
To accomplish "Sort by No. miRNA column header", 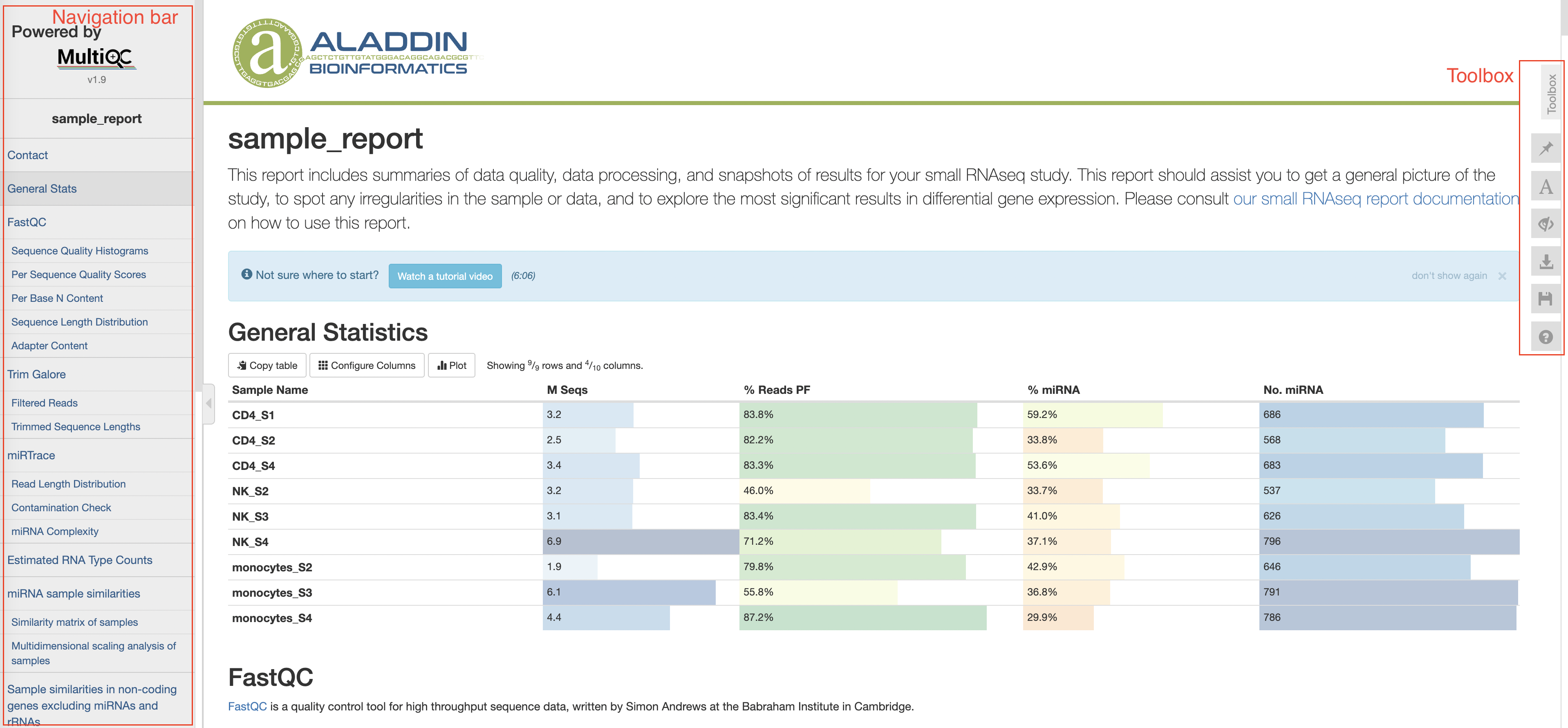I will pyautogui.click(x=1293, y=390).
